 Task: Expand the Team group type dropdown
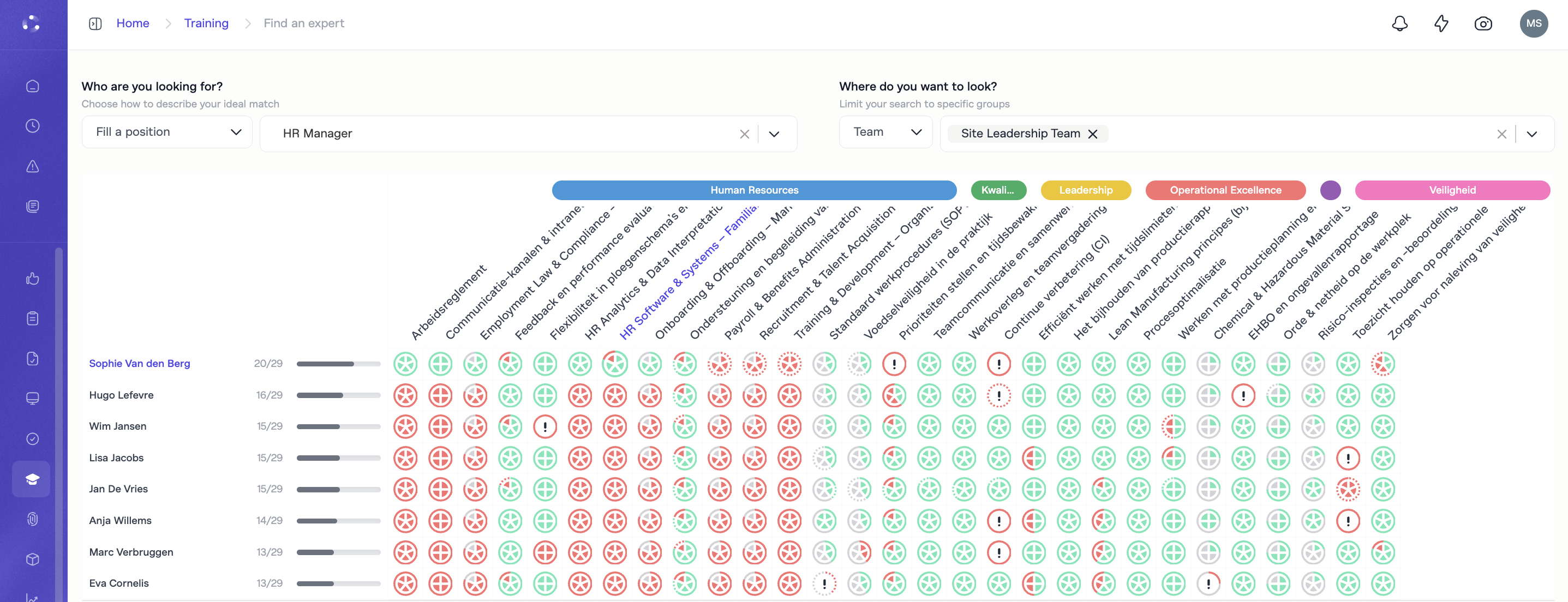885,132
